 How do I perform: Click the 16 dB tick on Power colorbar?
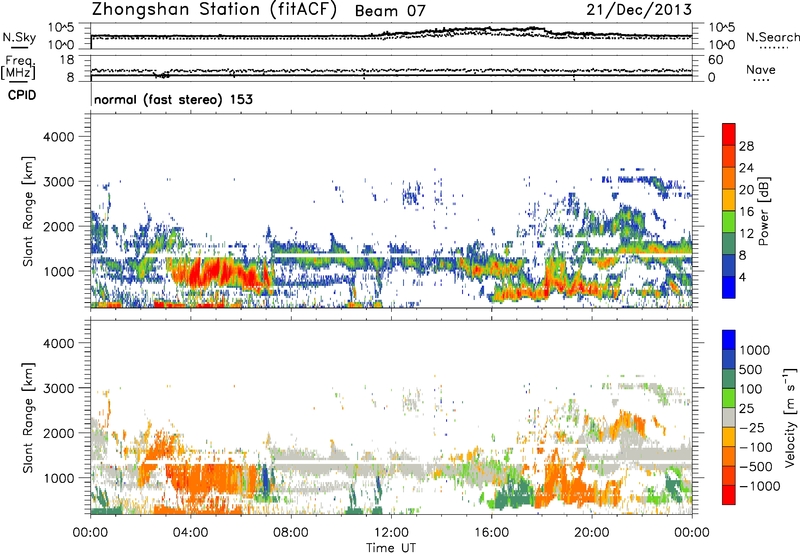(746, 212)
